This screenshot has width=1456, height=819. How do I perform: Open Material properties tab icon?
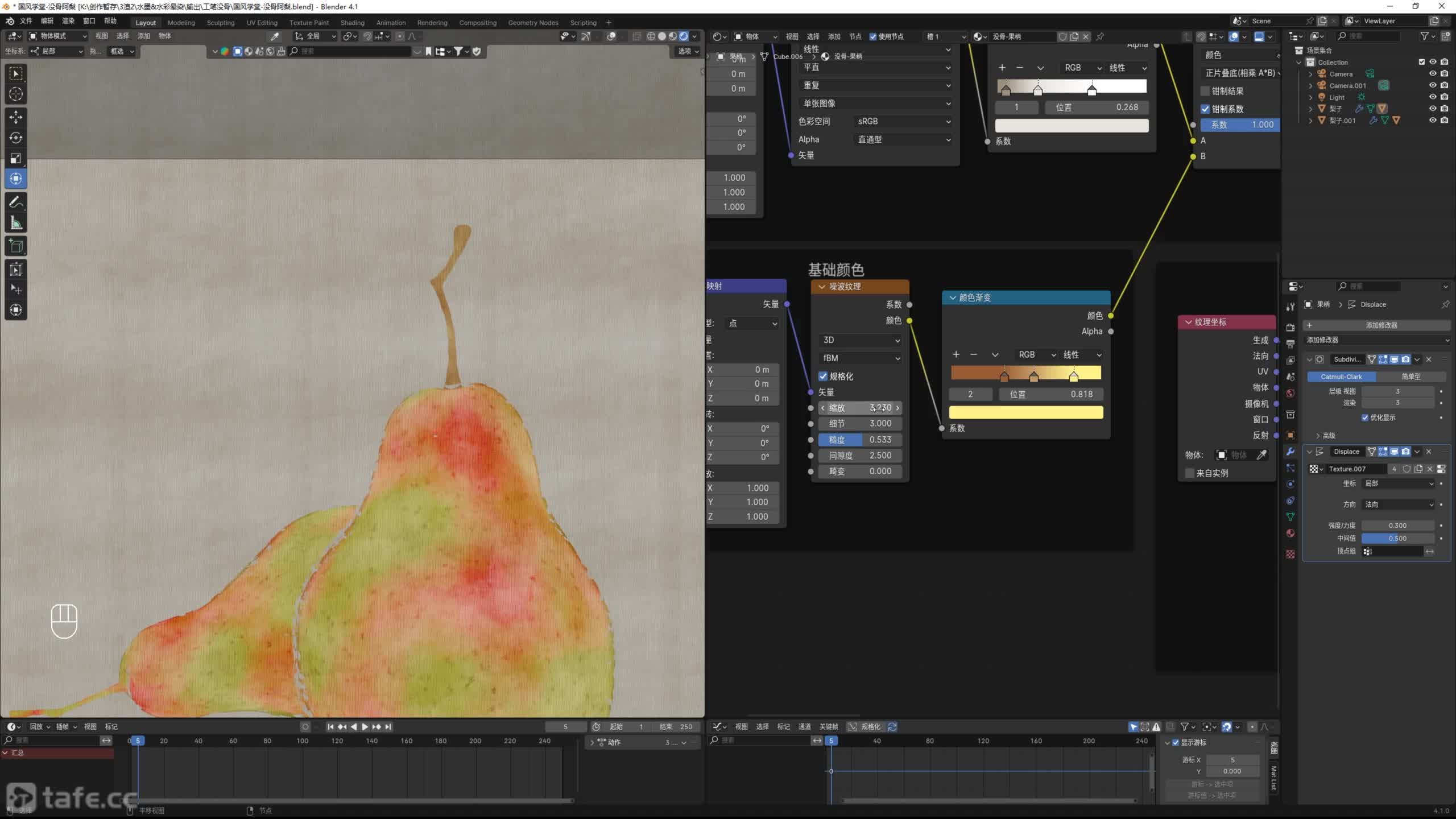1290,533
